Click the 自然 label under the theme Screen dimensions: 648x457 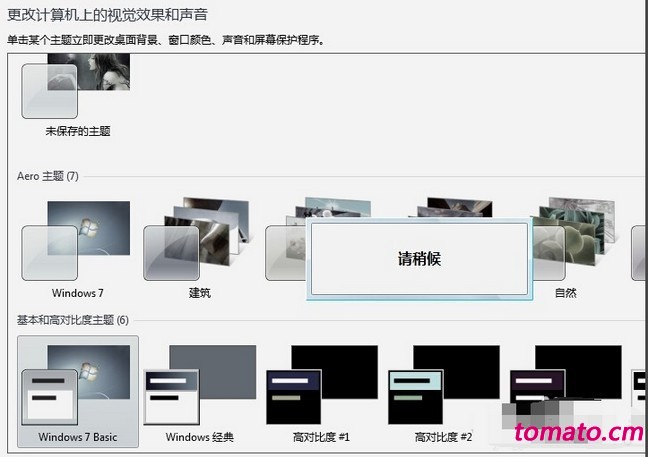tap(565, 293)
